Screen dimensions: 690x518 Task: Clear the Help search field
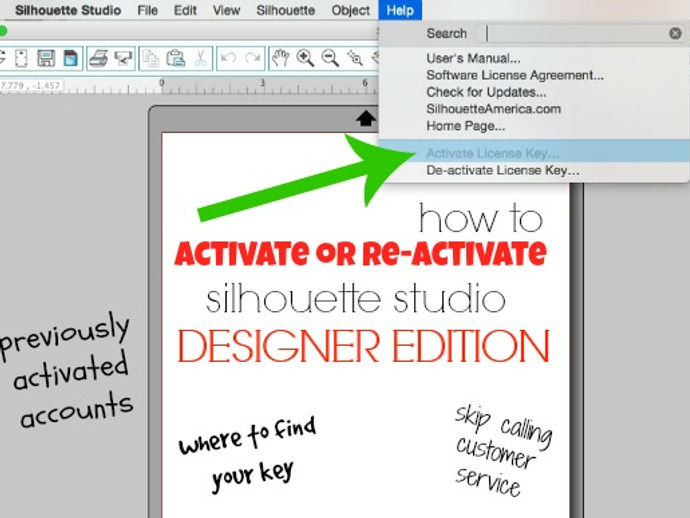pyautogui.click(x=675, y=33)
